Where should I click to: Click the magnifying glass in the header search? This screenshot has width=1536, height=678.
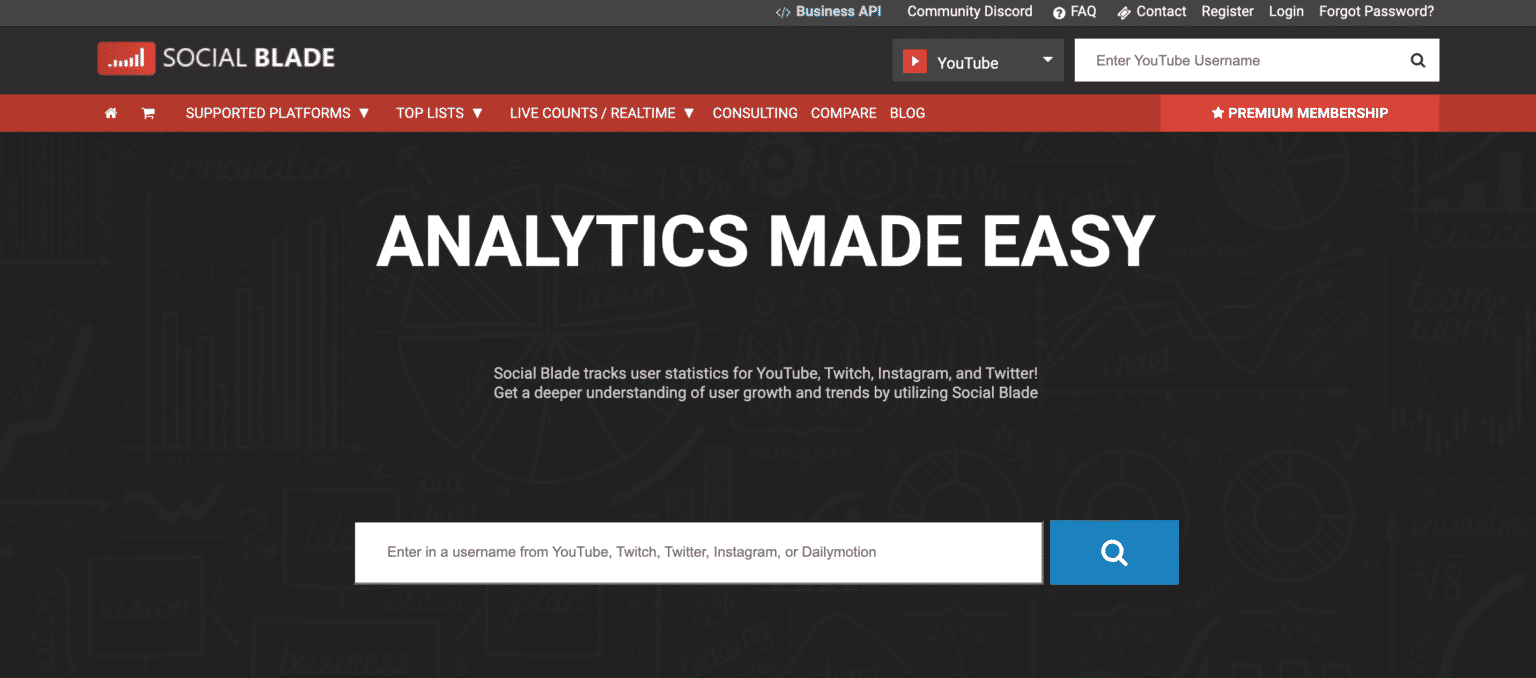tap(1417, 60)
